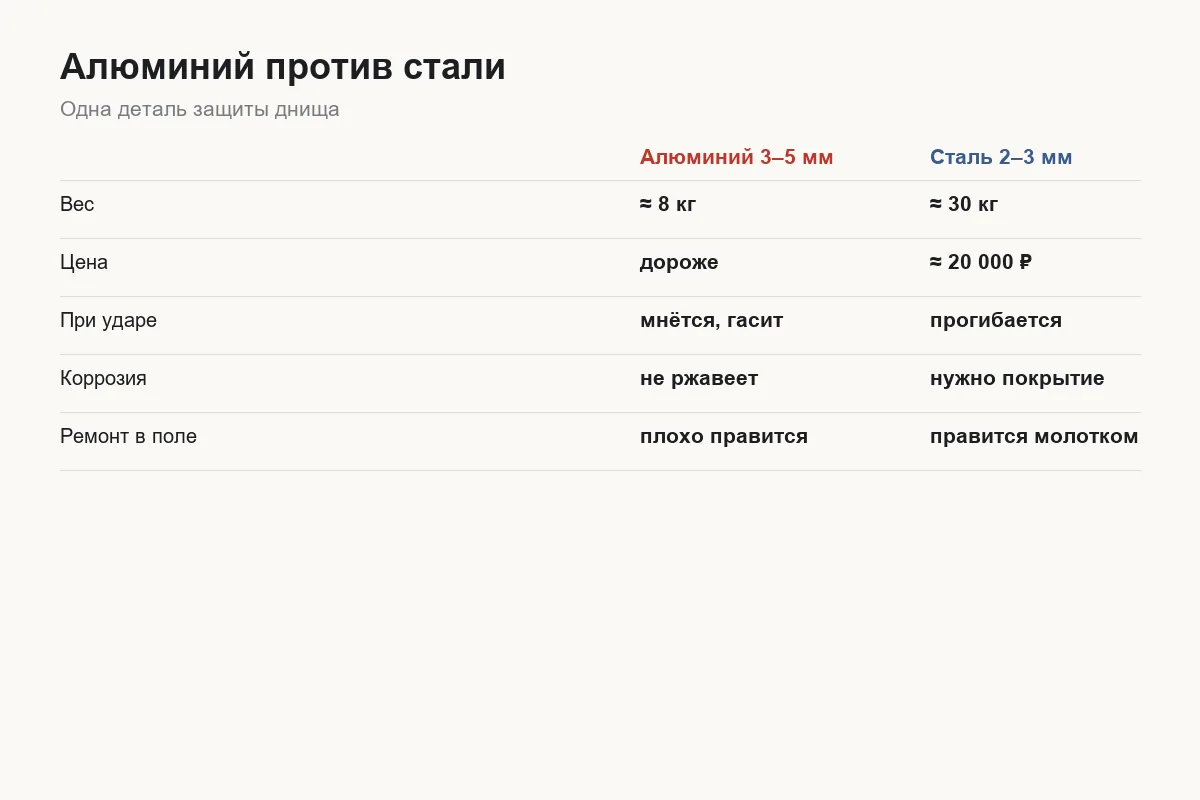The height and width of the screenshot is (800, 1200).
Task: Select the cell "правится молотком"
Action: coord(1034,436)
